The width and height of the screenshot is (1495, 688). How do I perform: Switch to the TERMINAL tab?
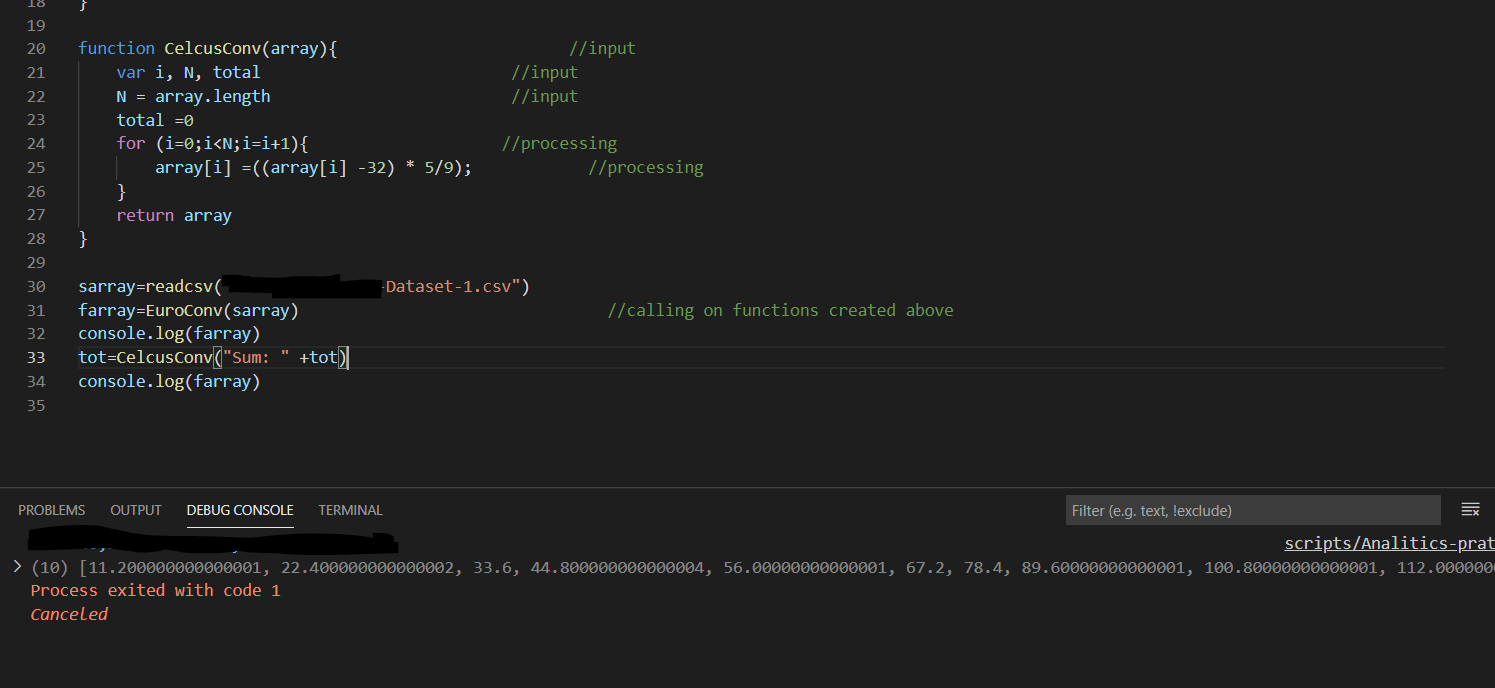[x=350, y=510]
